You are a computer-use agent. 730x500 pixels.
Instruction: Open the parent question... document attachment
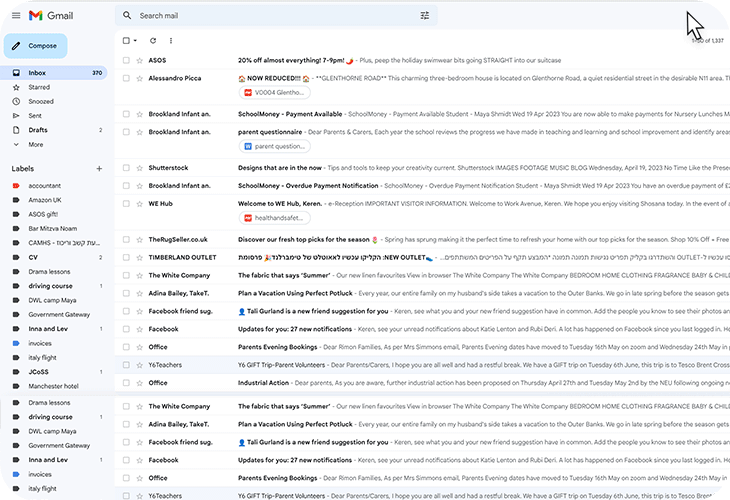[x=275, y=146]
